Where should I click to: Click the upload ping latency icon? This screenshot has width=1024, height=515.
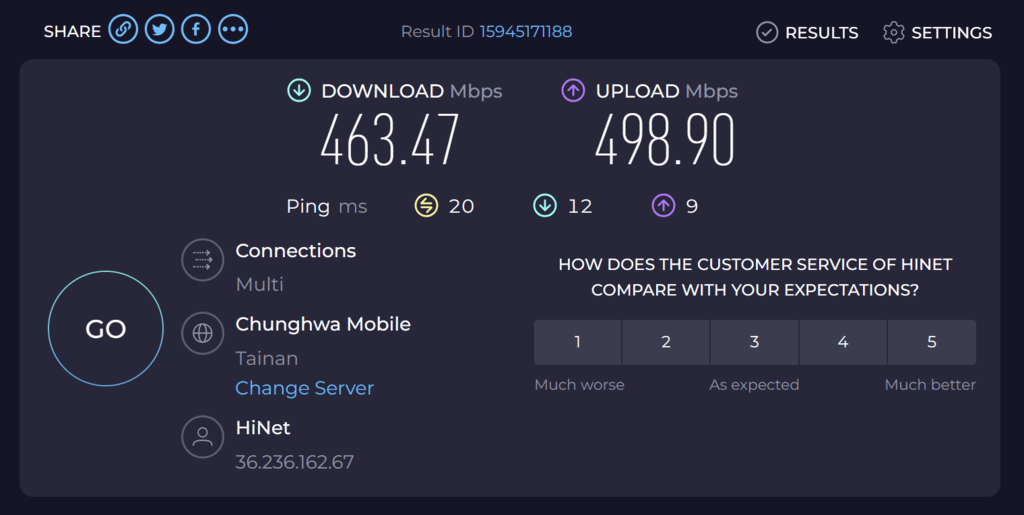pos(663,206)
